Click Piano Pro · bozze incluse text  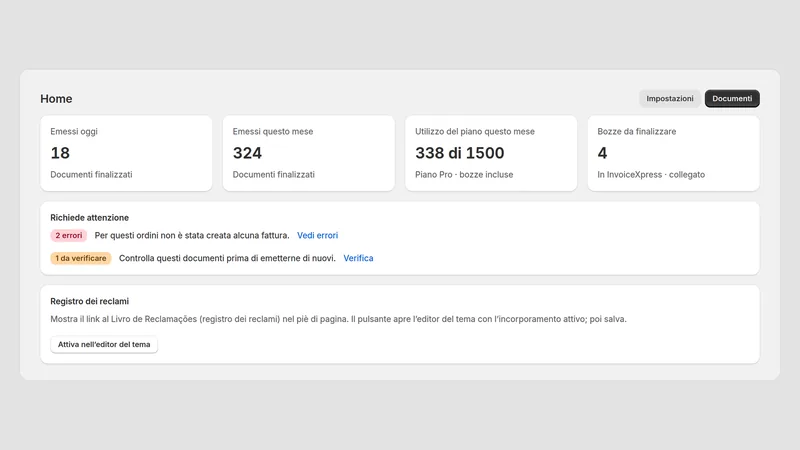tap(464, 174)
